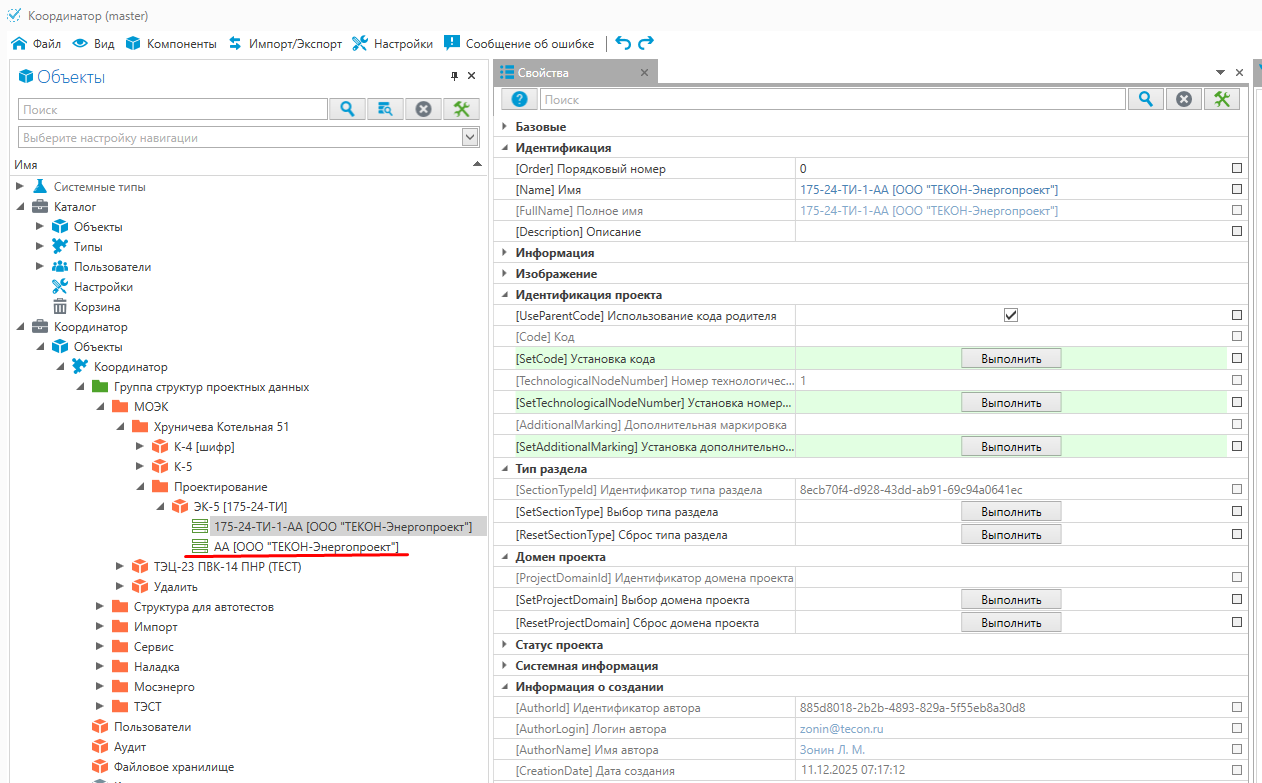The width and height of the screenshot is (1262, 783).
Task: Click Выполнить button for SetProjectDomain
Action: 1010,600
